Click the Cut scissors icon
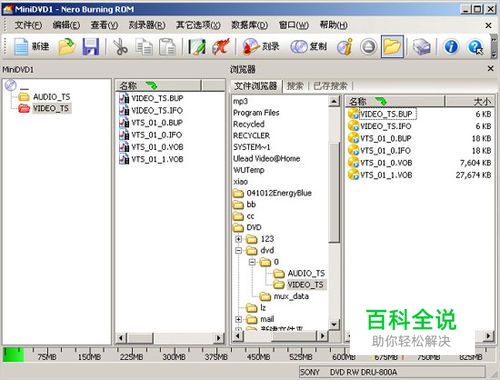Viewport: 500px width, 380px height. [120, 46]
